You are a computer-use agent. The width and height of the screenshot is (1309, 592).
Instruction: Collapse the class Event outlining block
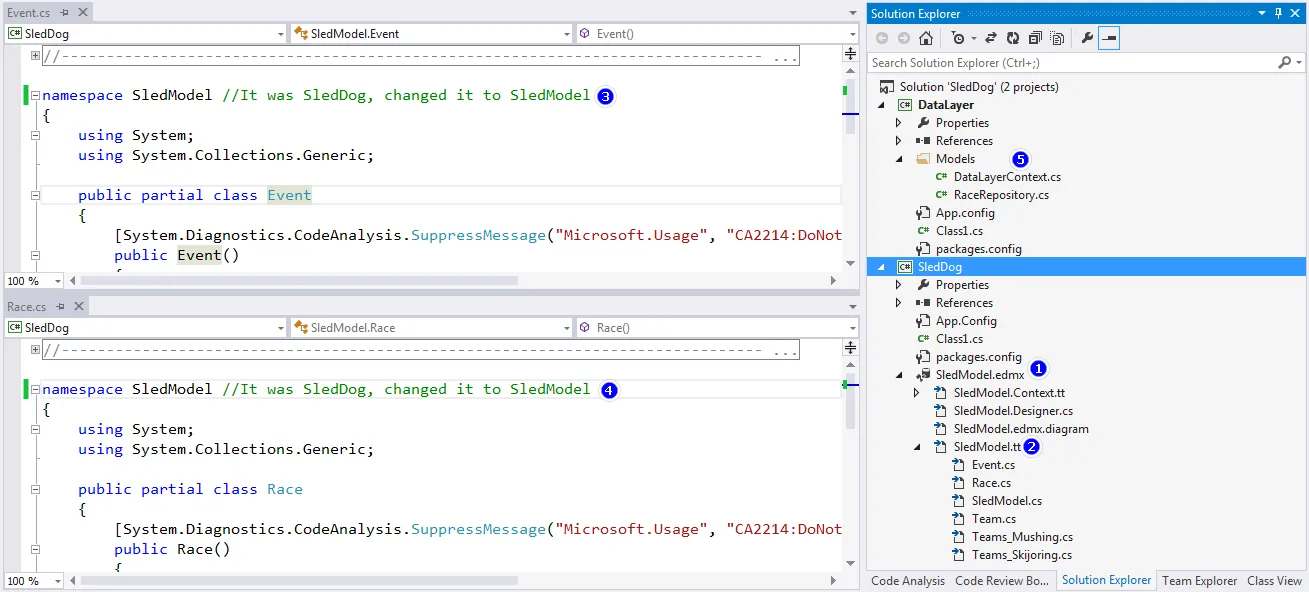click(x=35, y=196)
